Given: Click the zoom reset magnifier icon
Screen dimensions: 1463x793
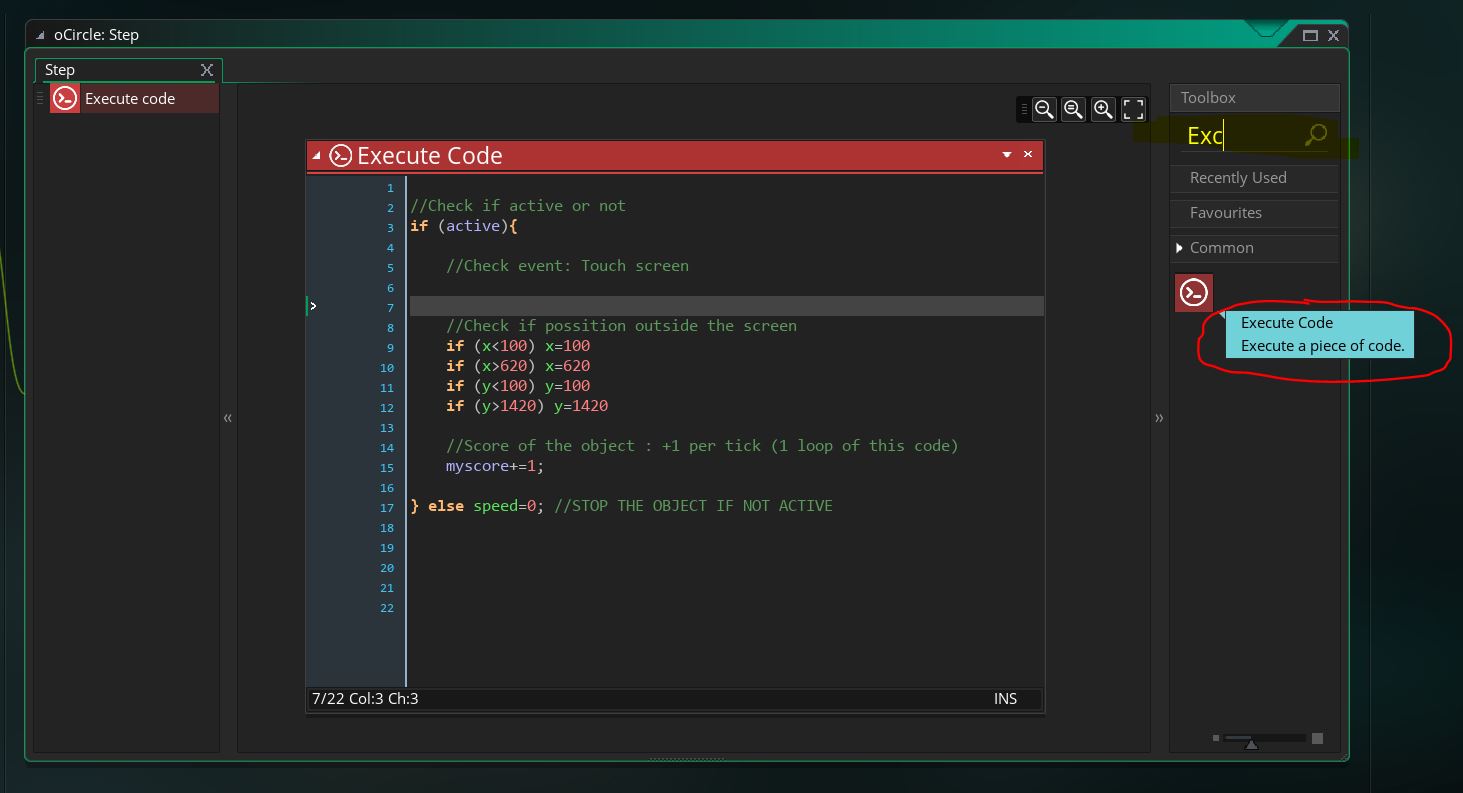Looking at the screenshot, I should pyautogui.click(x=1073, y=109).
